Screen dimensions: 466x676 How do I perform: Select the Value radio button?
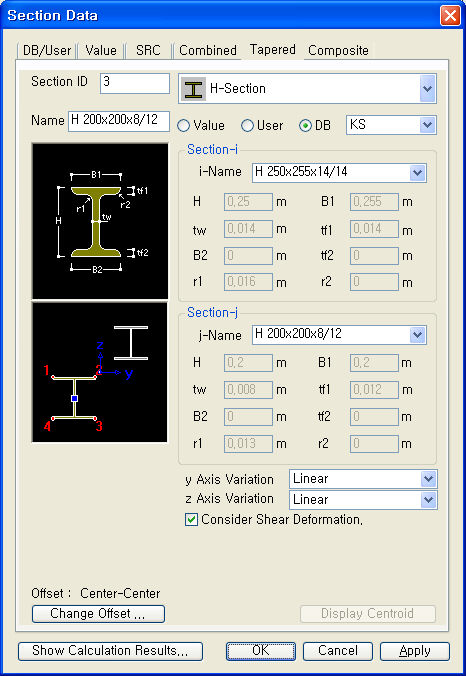pos(184,126)
